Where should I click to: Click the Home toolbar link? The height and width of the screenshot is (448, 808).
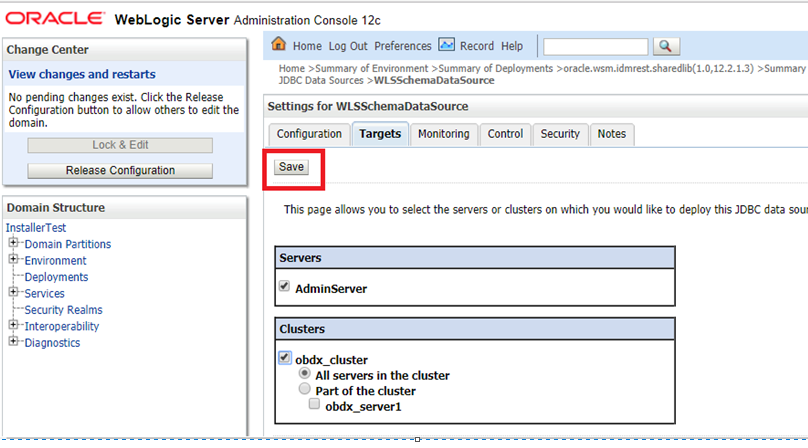(x=307, y=46)
